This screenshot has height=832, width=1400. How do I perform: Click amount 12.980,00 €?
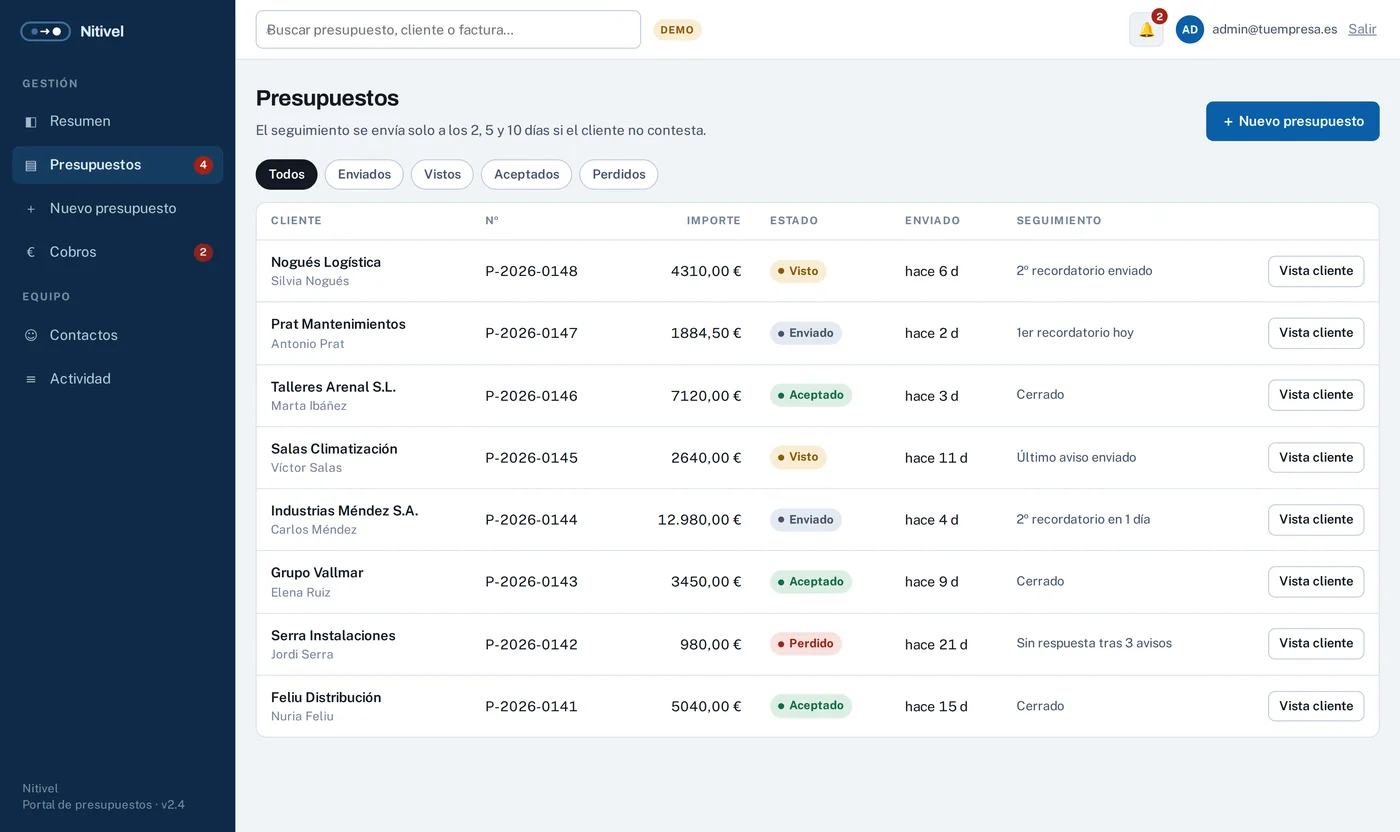tap(700, 520)
